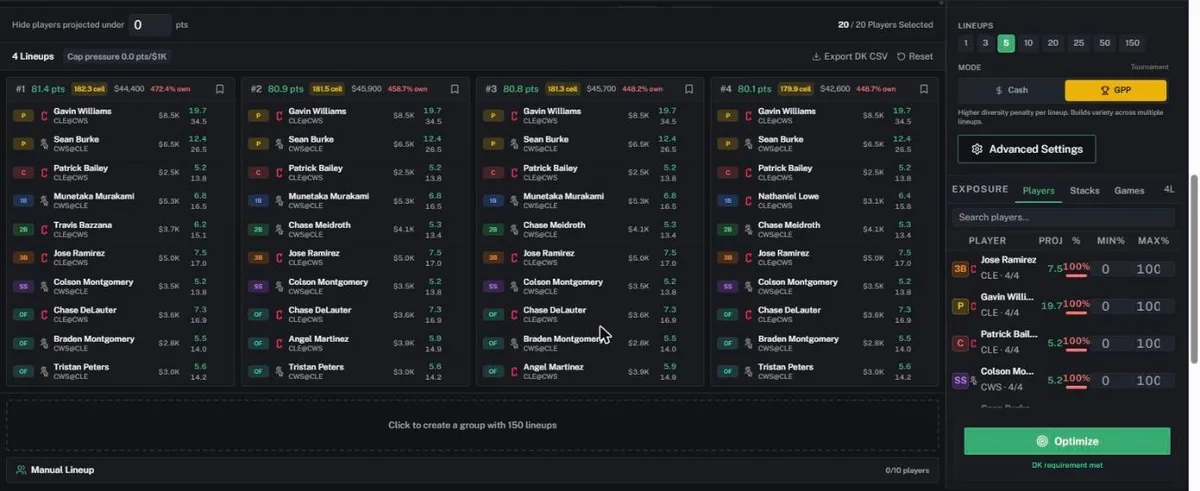Select 1 lineup count
Screen dimensions: 1200x491
[x=966, y=43]
